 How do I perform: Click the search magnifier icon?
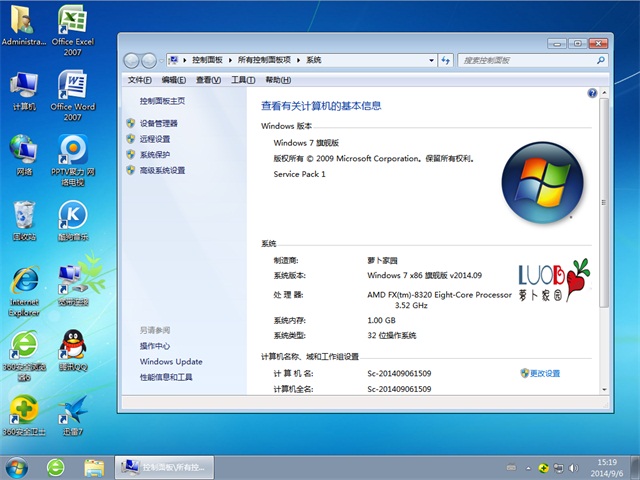[600, 60]
